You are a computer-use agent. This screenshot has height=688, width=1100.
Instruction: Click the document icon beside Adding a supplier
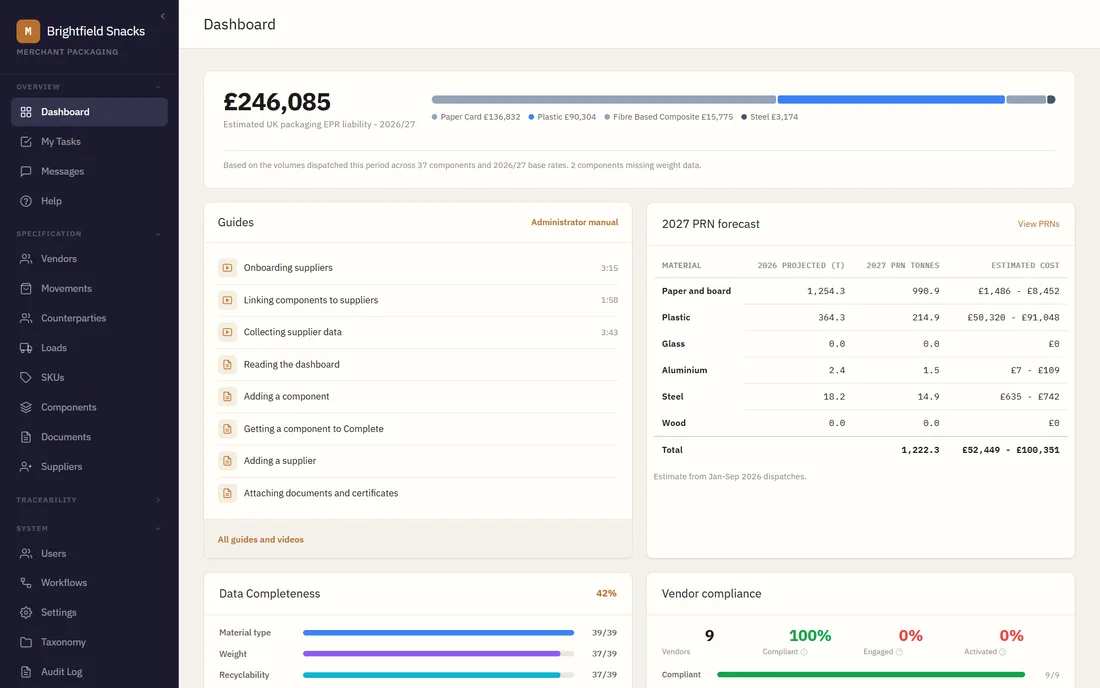tap(227, 461)
